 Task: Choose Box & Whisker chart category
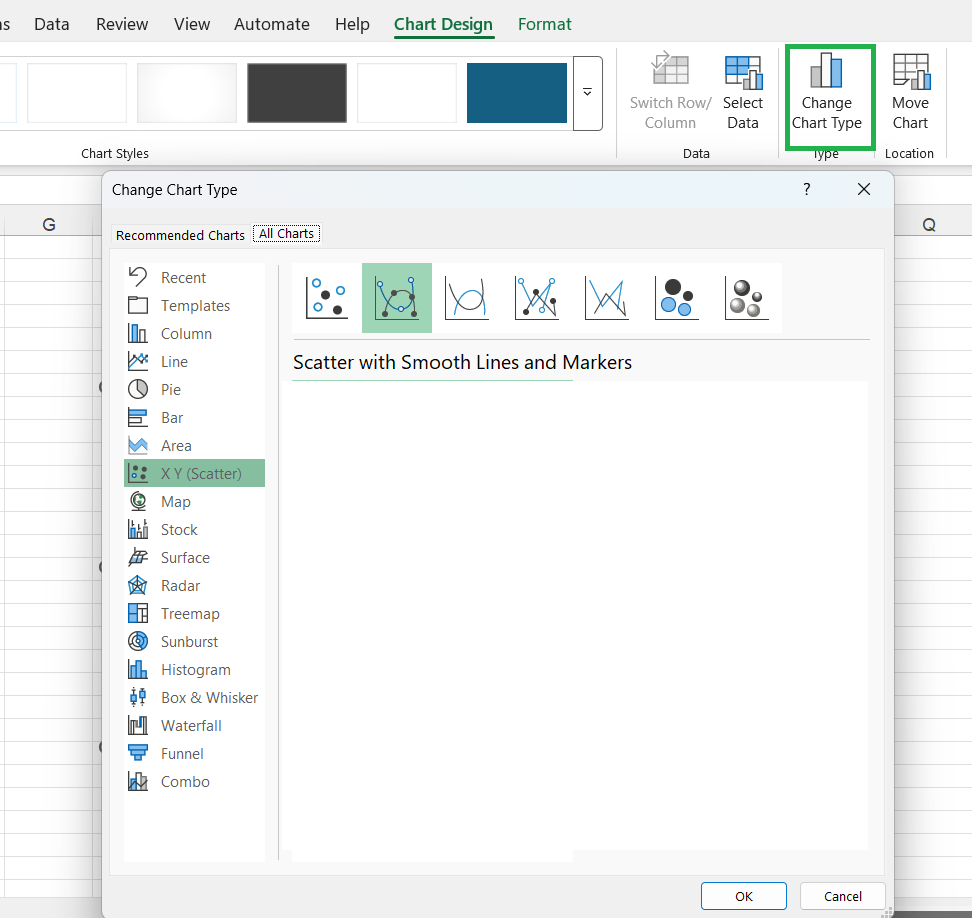point(194,698)
